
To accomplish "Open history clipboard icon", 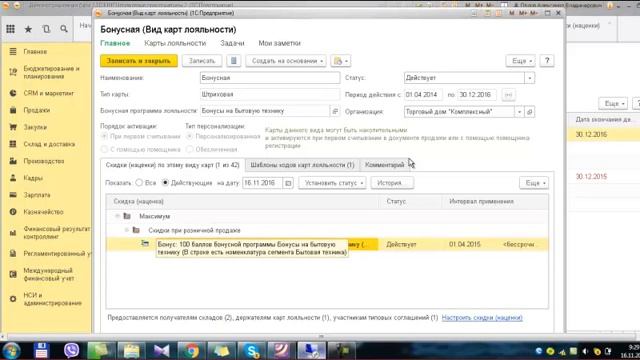I will [x=46, y=29].
